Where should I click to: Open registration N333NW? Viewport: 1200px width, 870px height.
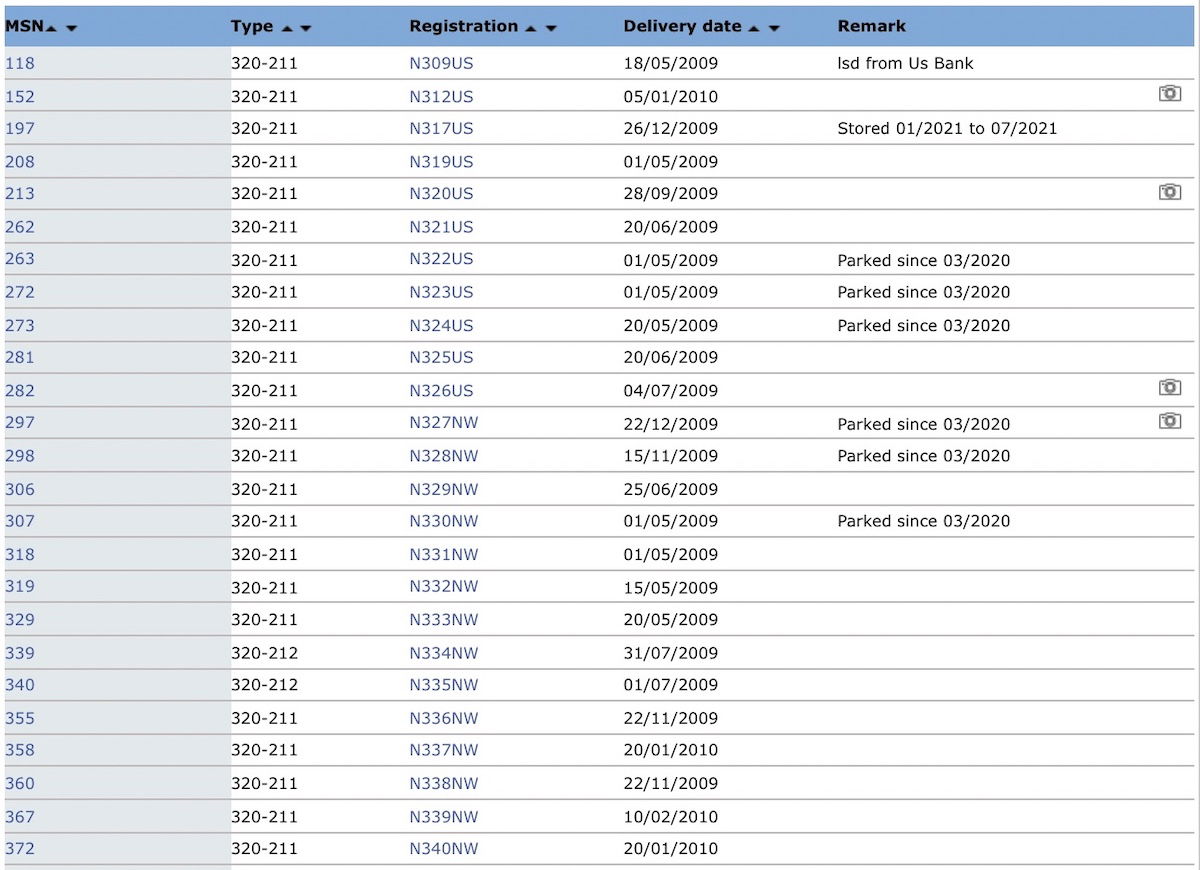[x=444, y=619]
